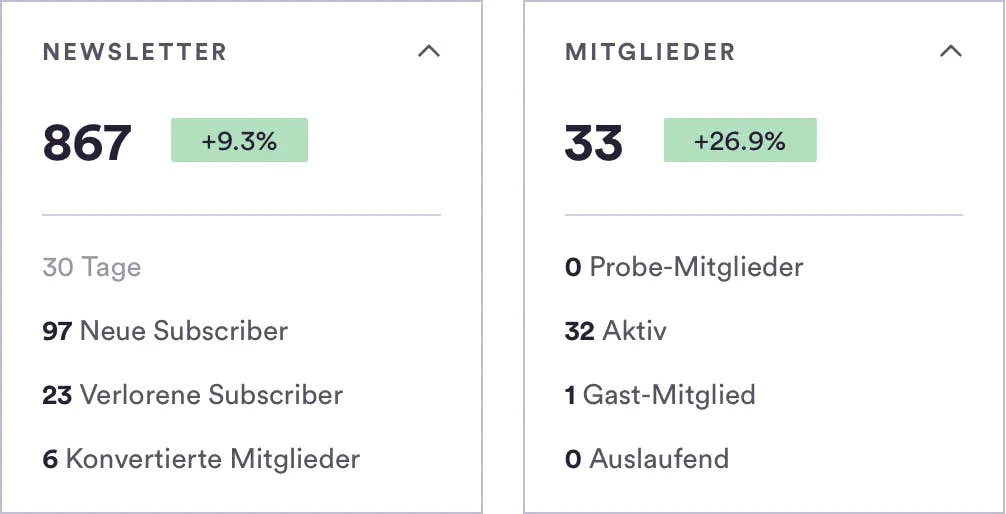Click the +26.9% growth badge
1006x514 pixels.
(x=740, y=141)
